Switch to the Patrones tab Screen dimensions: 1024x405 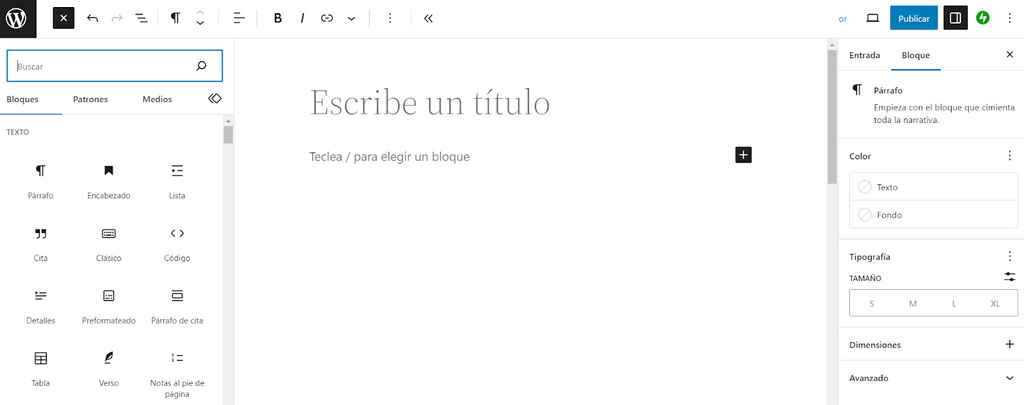(x=90, y=99)
